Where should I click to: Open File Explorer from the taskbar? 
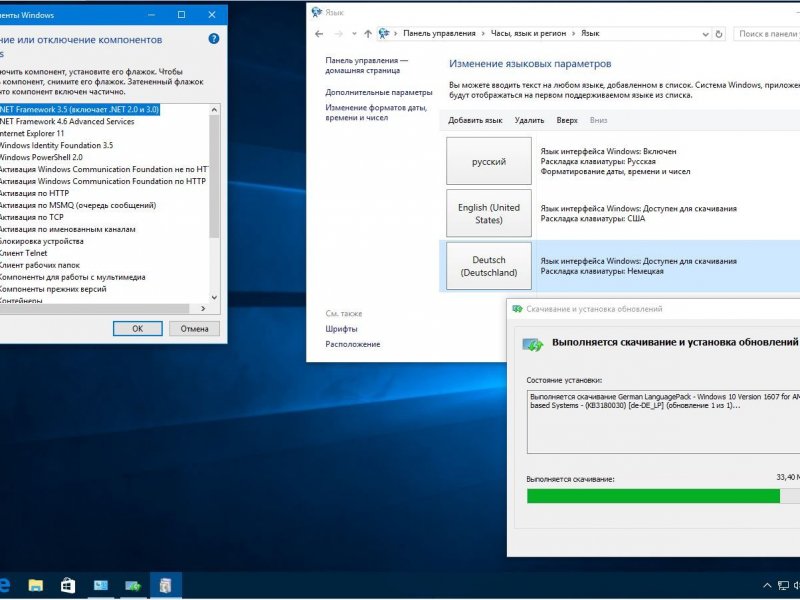(36, 585)
